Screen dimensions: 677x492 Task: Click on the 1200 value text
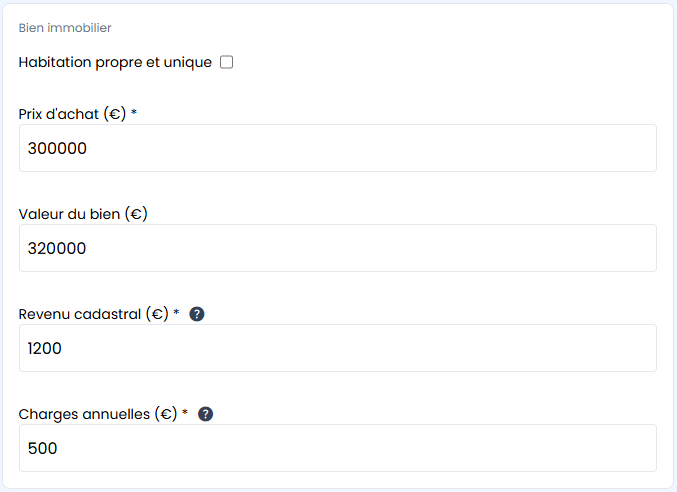(45, 349)
